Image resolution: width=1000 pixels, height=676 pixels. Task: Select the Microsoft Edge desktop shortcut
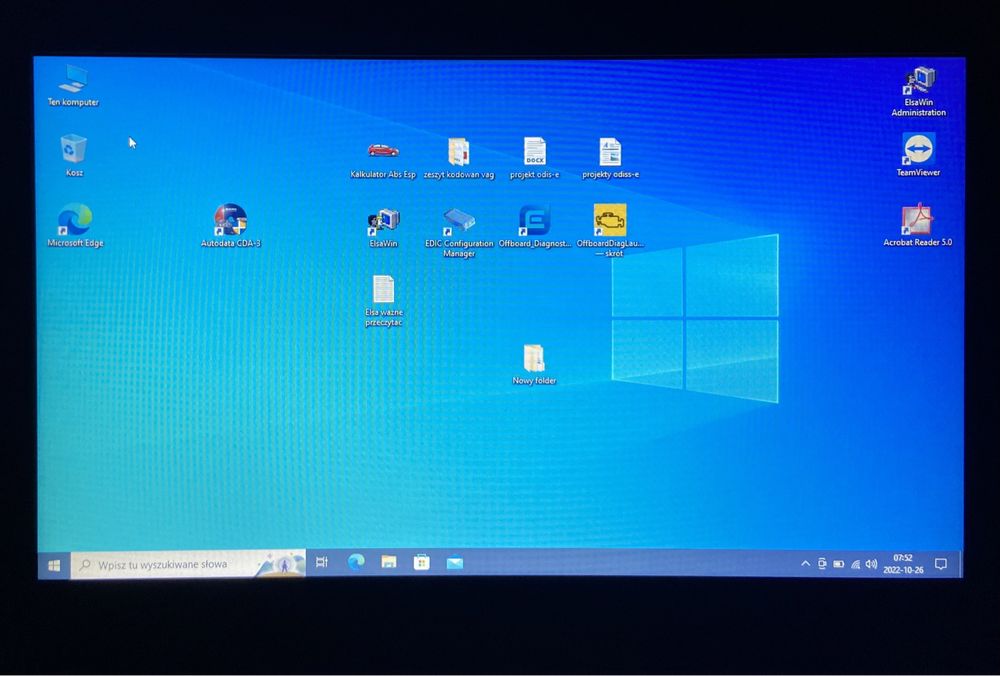75,225
